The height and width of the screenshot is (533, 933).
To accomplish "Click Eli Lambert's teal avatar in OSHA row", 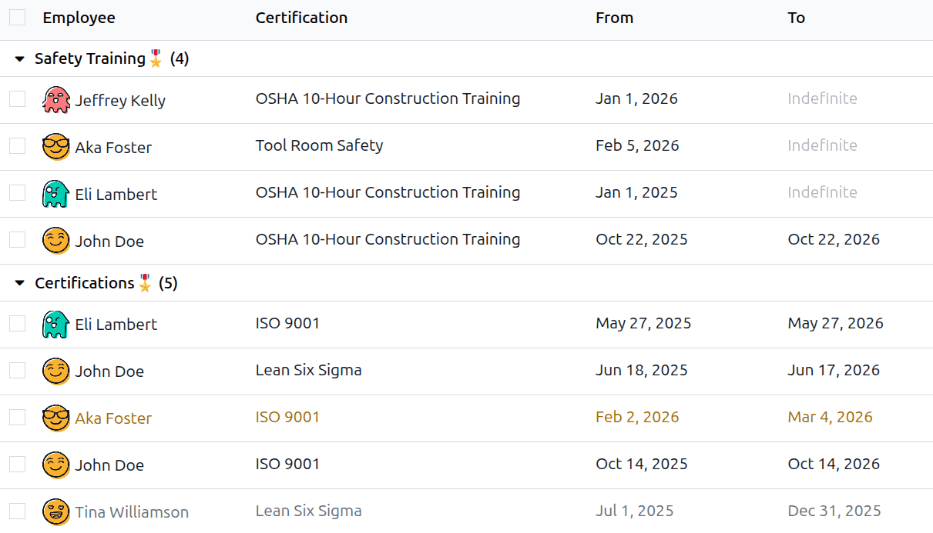I will 56,194.
